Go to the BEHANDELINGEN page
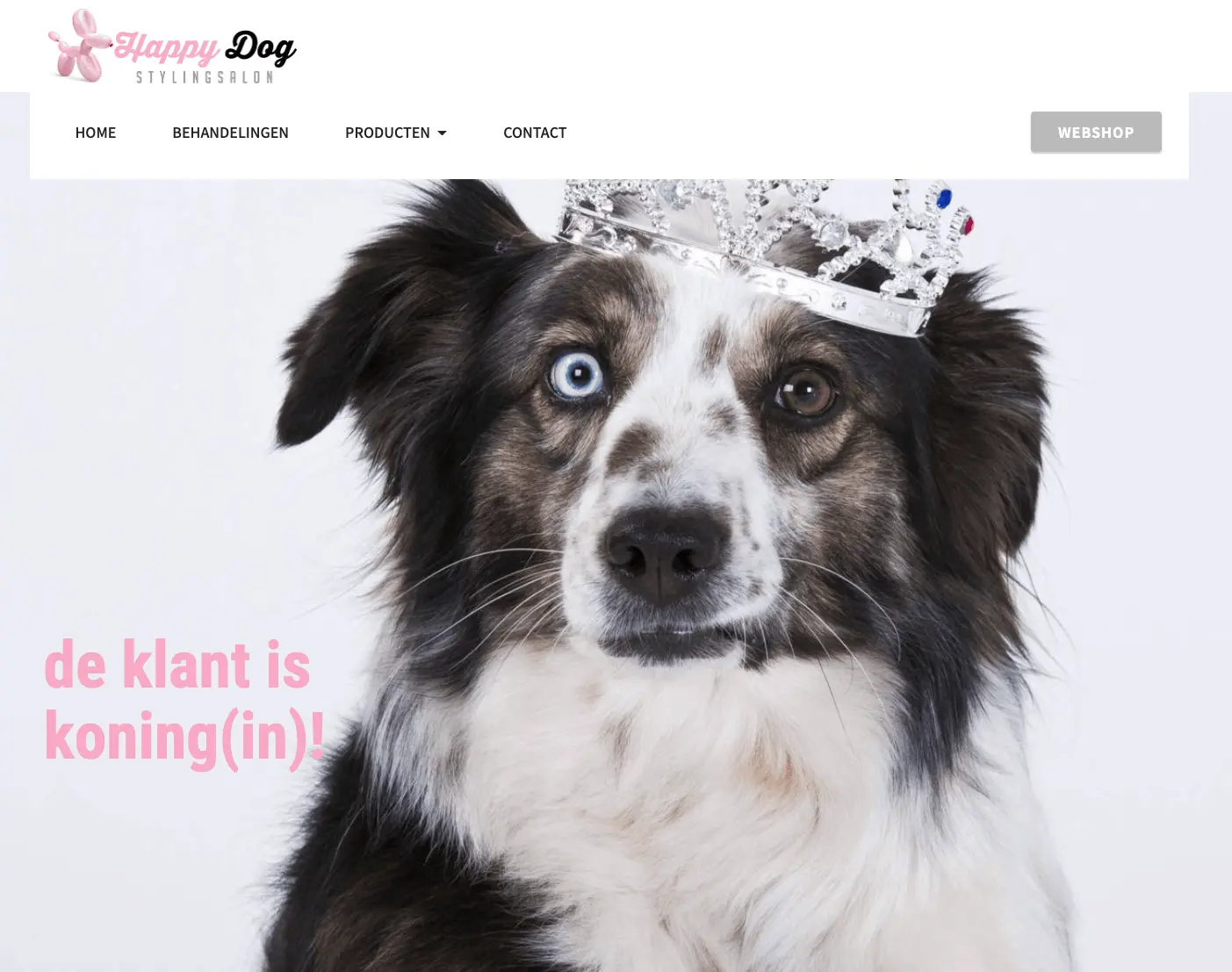Screen dimensions: 1232x972 tap(230, 133)
